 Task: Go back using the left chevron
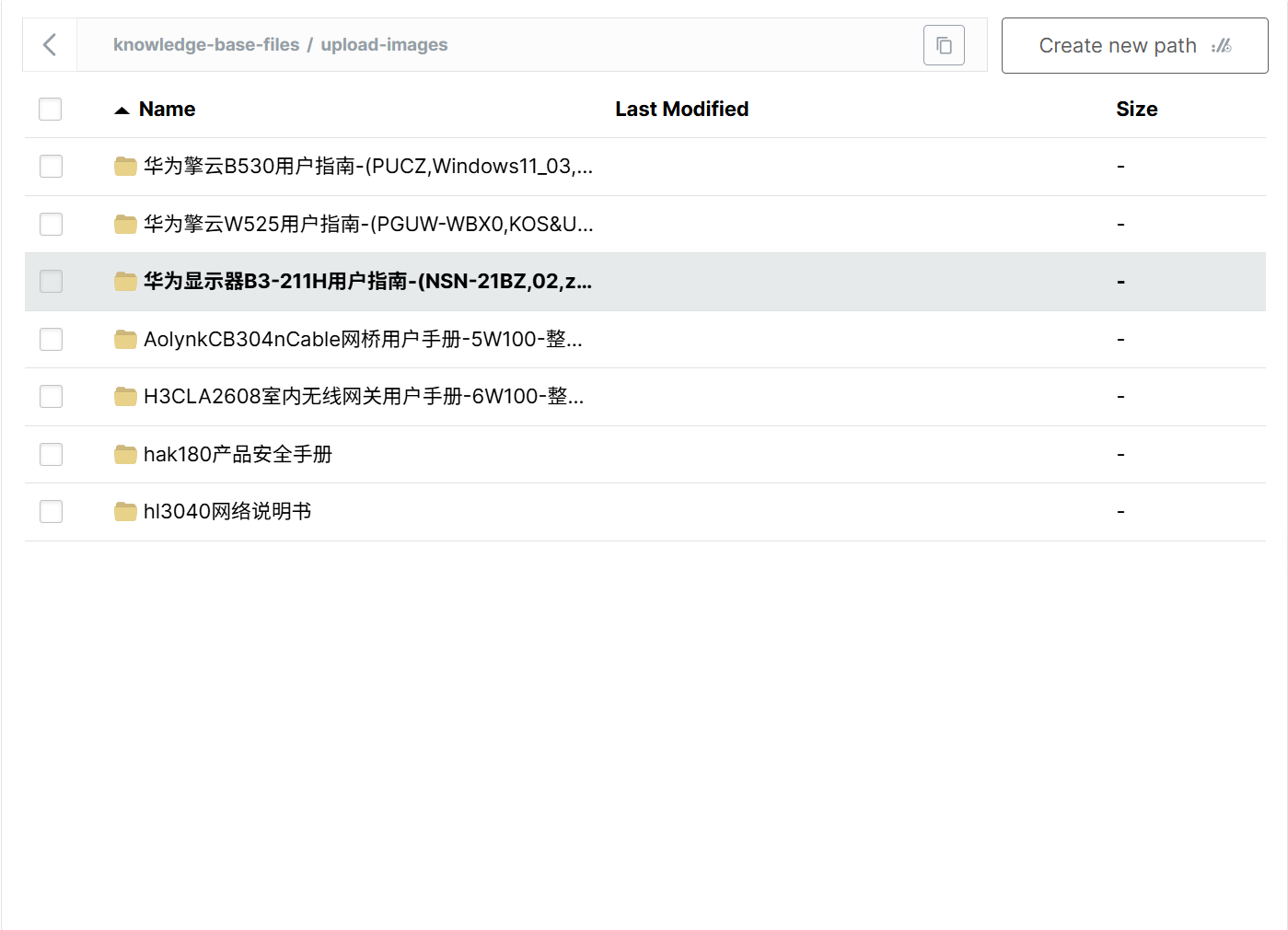(50, 45)
